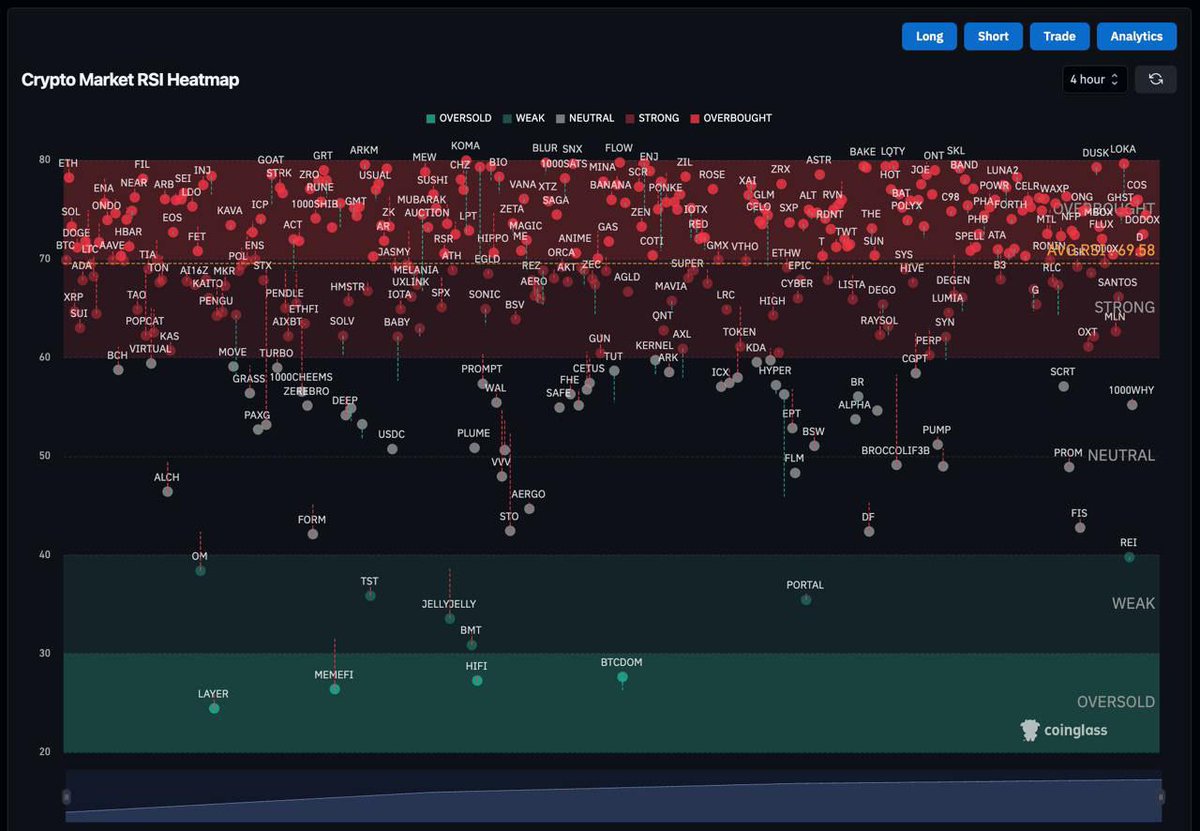Select the LAYER data point

coord(214,708)
